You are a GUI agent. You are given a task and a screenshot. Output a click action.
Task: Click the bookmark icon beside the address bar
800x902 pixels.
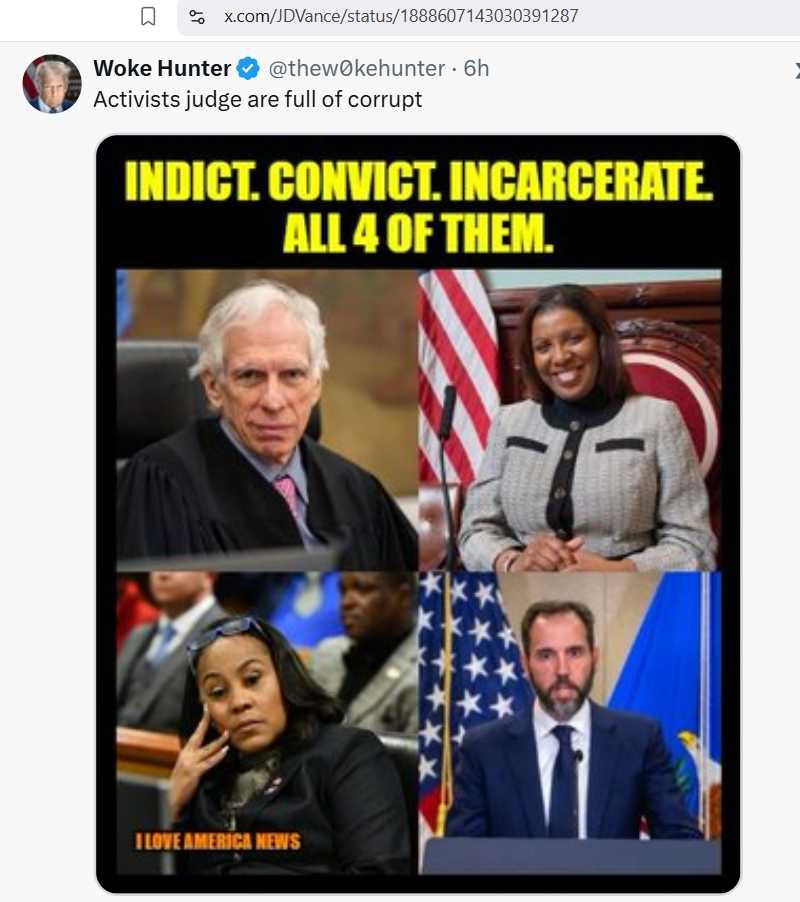(x=148, y=16)
